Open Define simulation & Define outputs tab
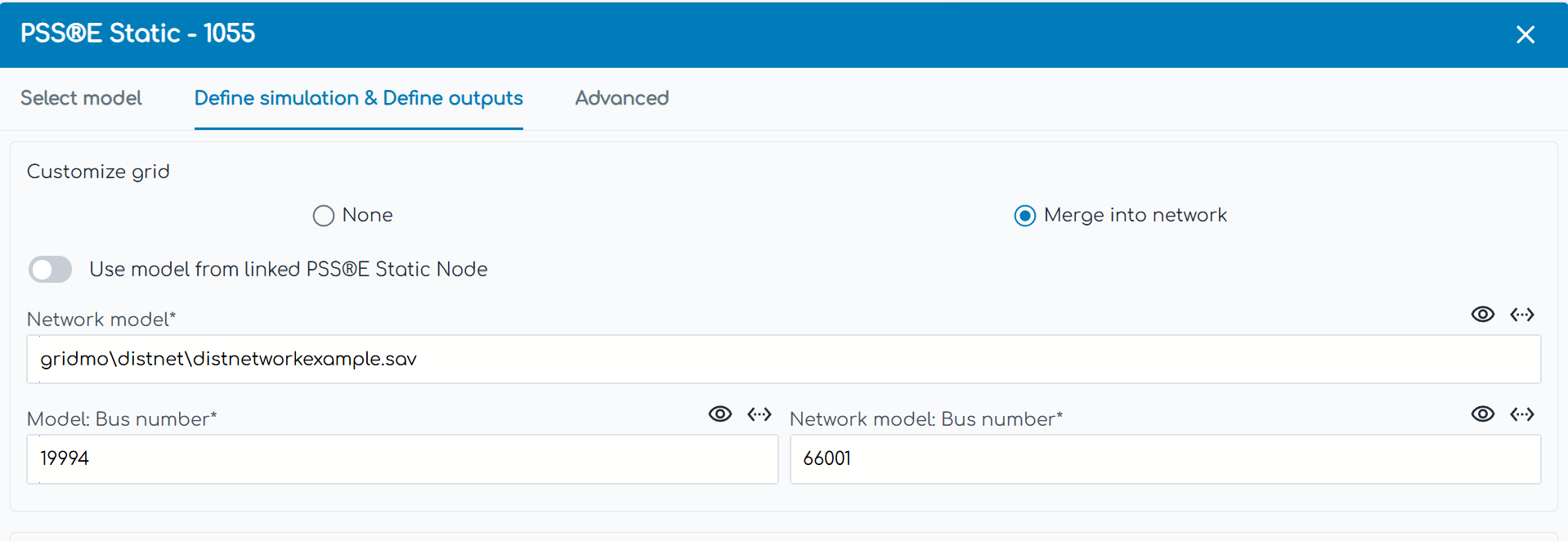The height and width of the screenshot is (541, 1568). tap(358, 98)
